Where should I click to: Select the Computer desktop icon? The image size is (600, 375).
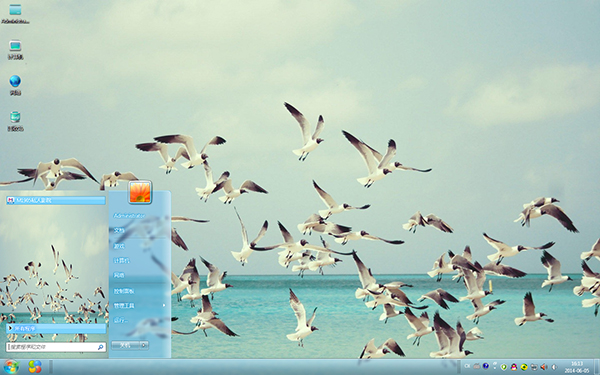coord(15,49)
